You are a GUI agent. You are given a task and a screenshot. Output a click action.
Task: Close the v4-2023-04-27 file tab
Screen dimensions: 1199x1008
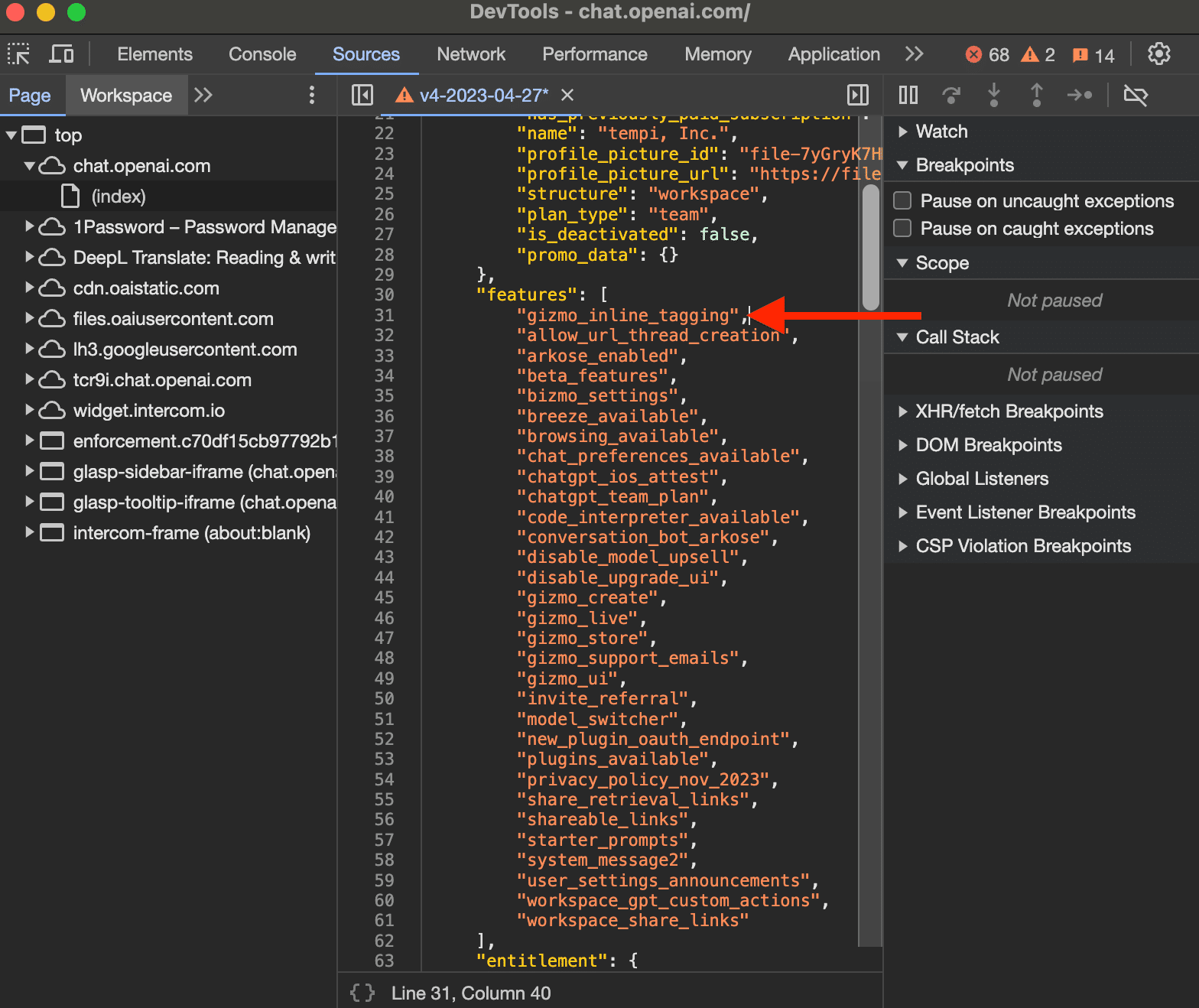(567, 95)
